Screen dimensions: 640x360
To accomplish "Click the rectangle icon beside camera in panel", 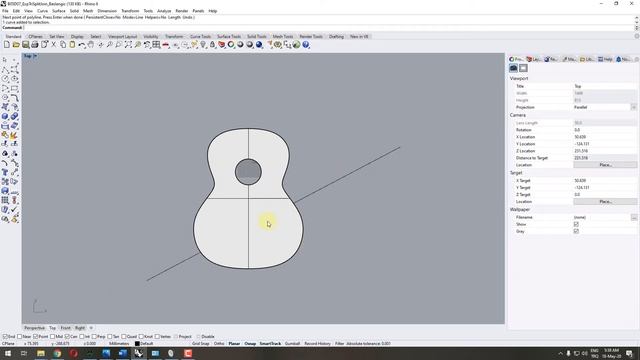I will pyautogui.click(x=523, y=68).
